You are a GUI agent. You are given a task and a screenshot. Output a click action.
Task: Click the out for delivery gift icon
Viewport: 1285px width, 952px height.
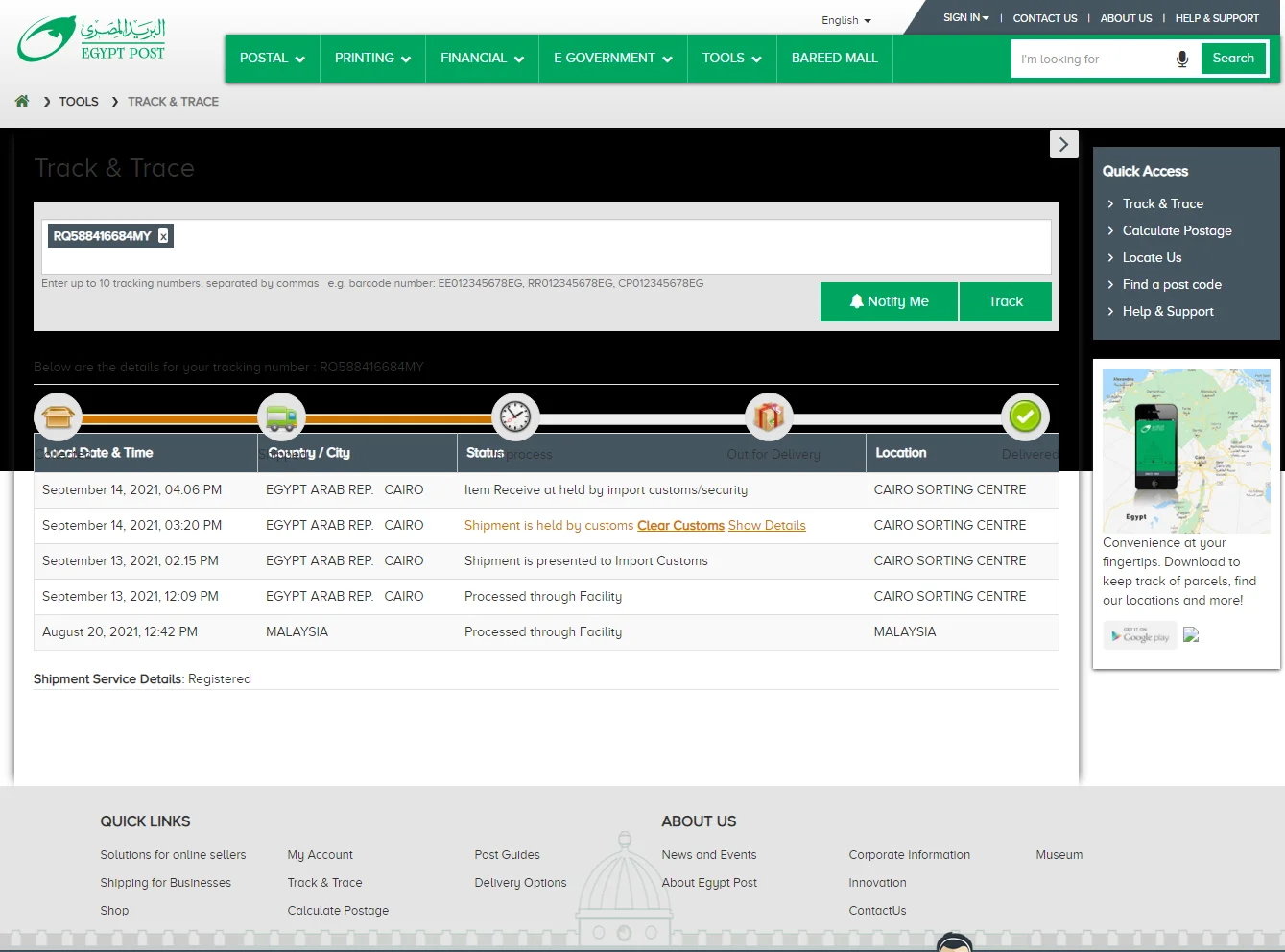click(769, 416)
